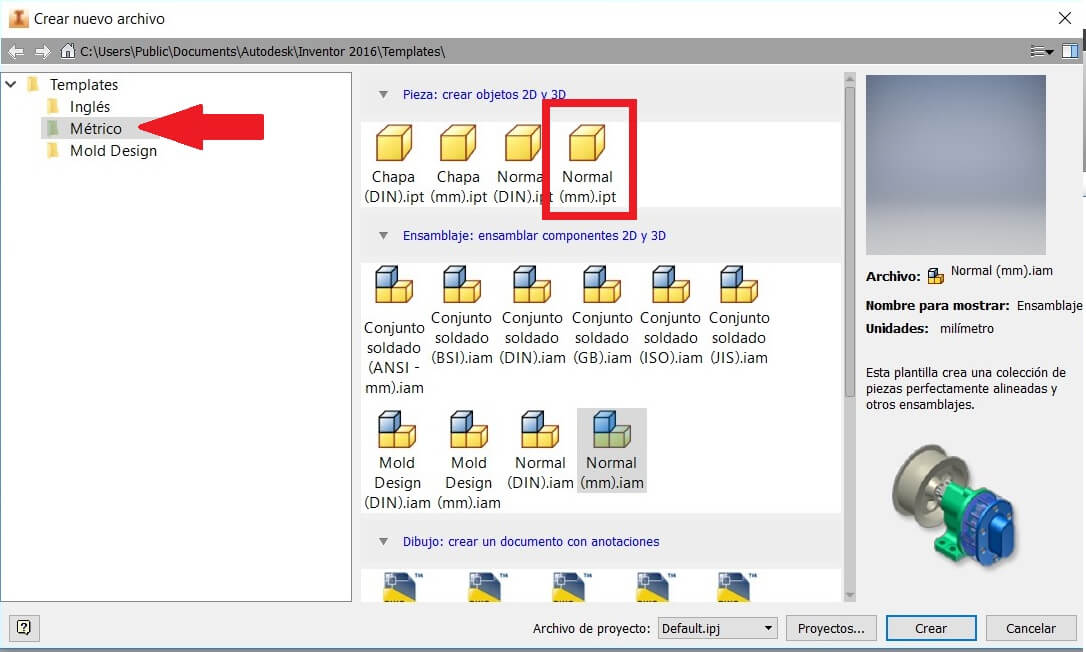Toggle the preview pane icon
The height and width of the screenshot is (652, 1086).
[x=1070, y=51]
